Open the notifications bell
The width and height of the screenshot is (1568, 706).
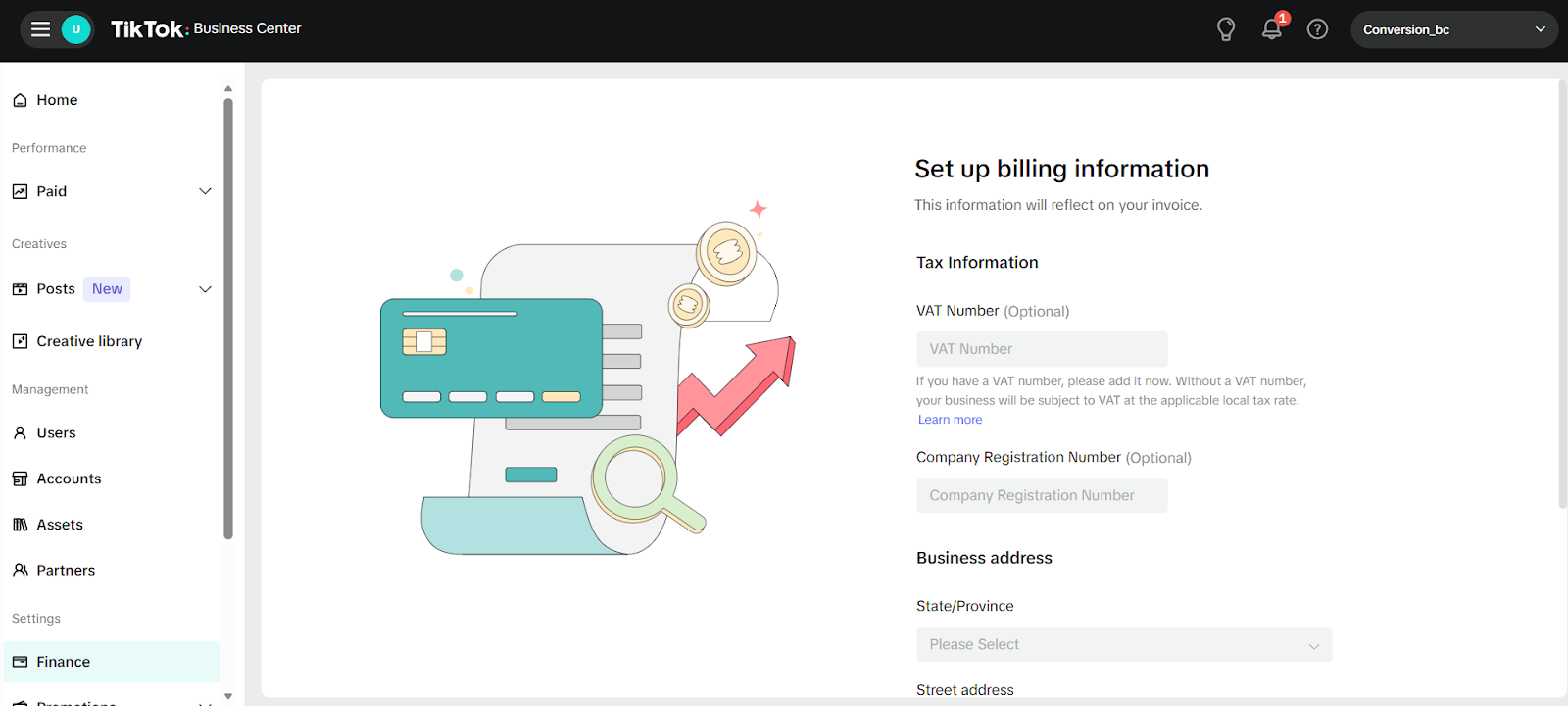[1272, 29]
